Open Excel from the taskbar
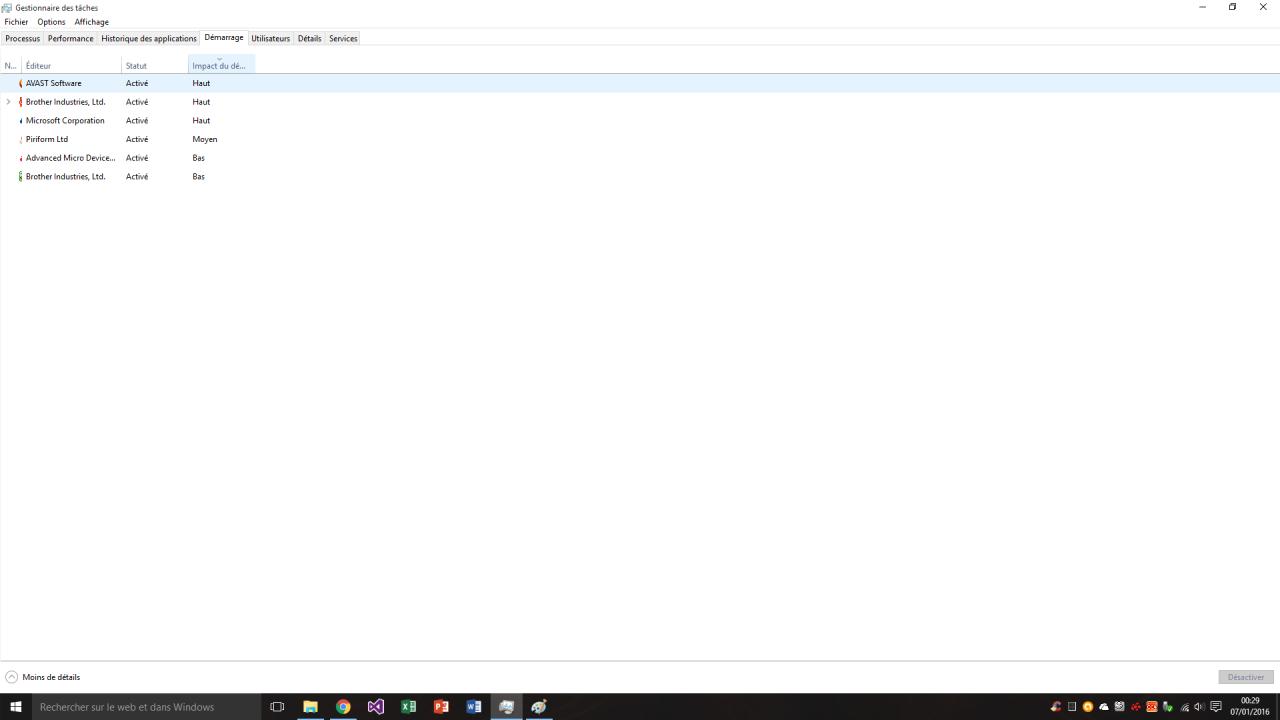This screenshot has height=720, width=1280. [x=408, y=707]
